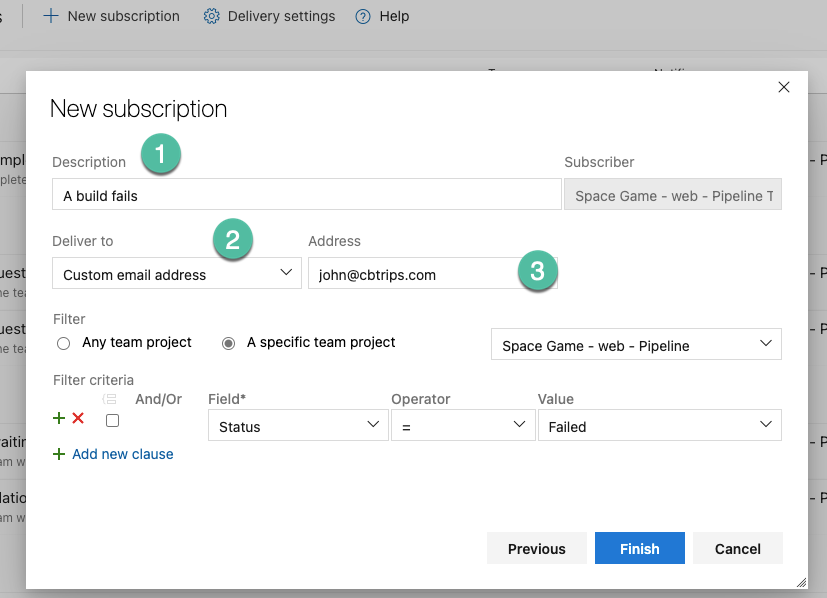Click the group clauses icon above checkbox
827x598 pixels.
coord(109,399)
